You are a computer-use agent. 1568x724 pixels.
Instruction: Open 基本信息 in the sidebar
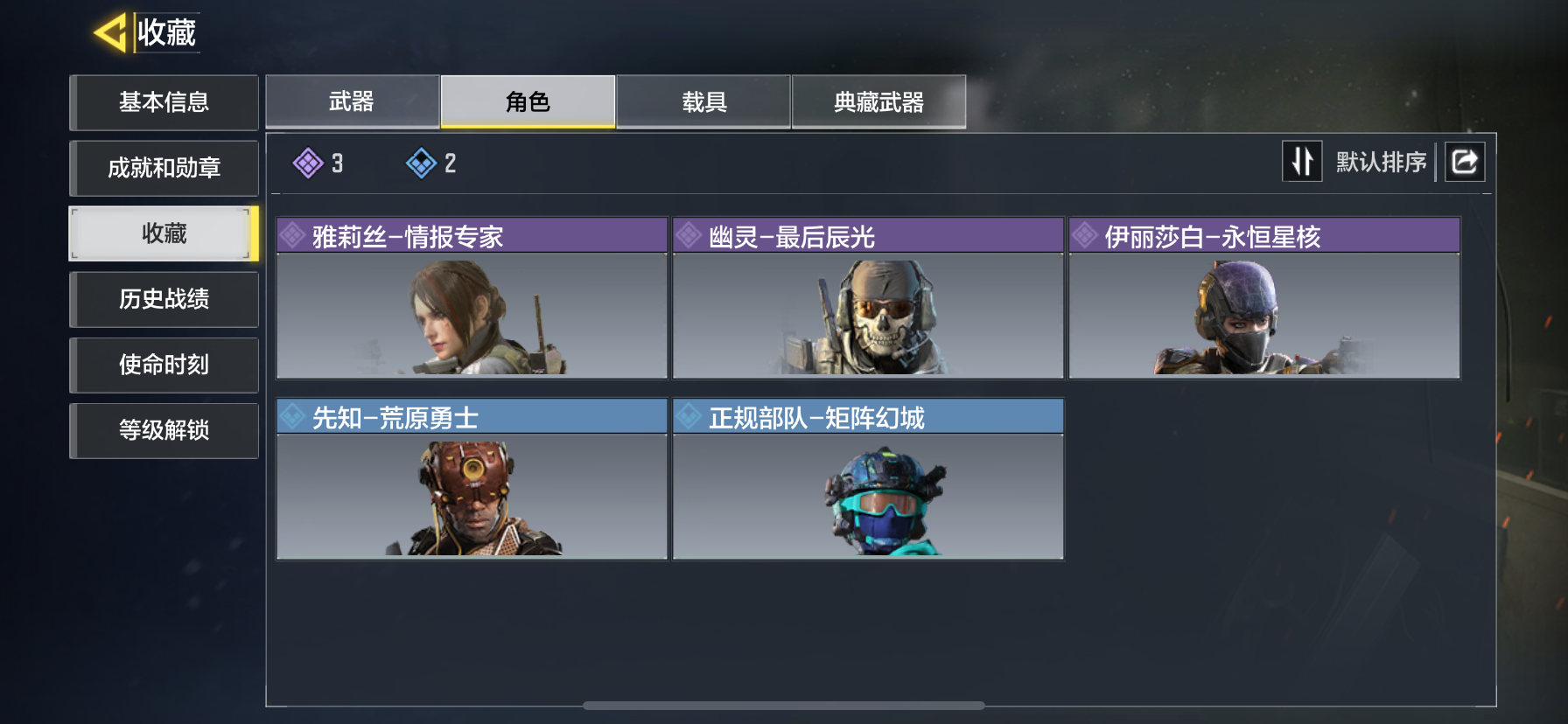(x=164, y=102)
